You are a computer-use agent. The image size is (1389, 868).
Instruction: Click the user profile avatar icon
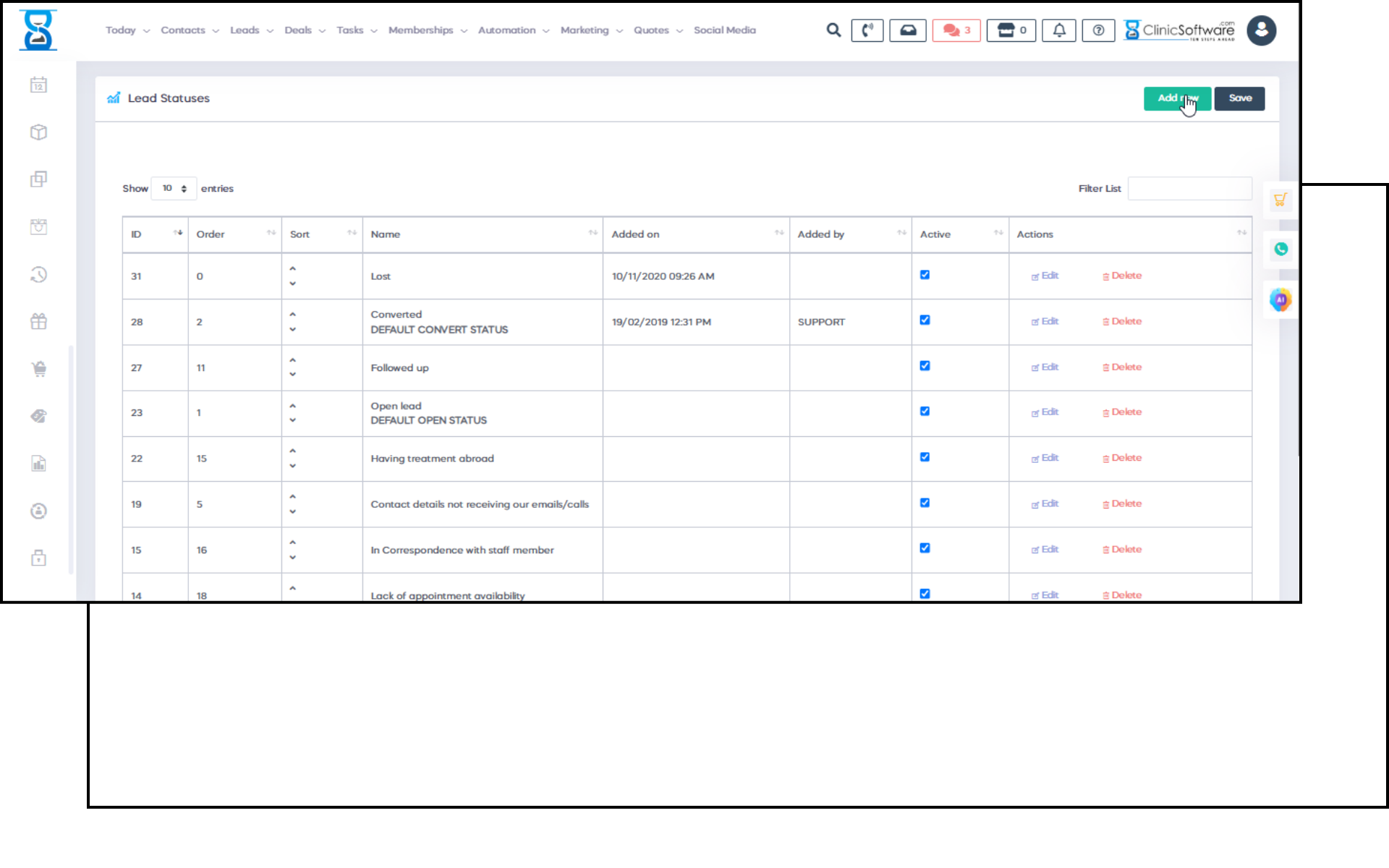[x=1261, y=30]
